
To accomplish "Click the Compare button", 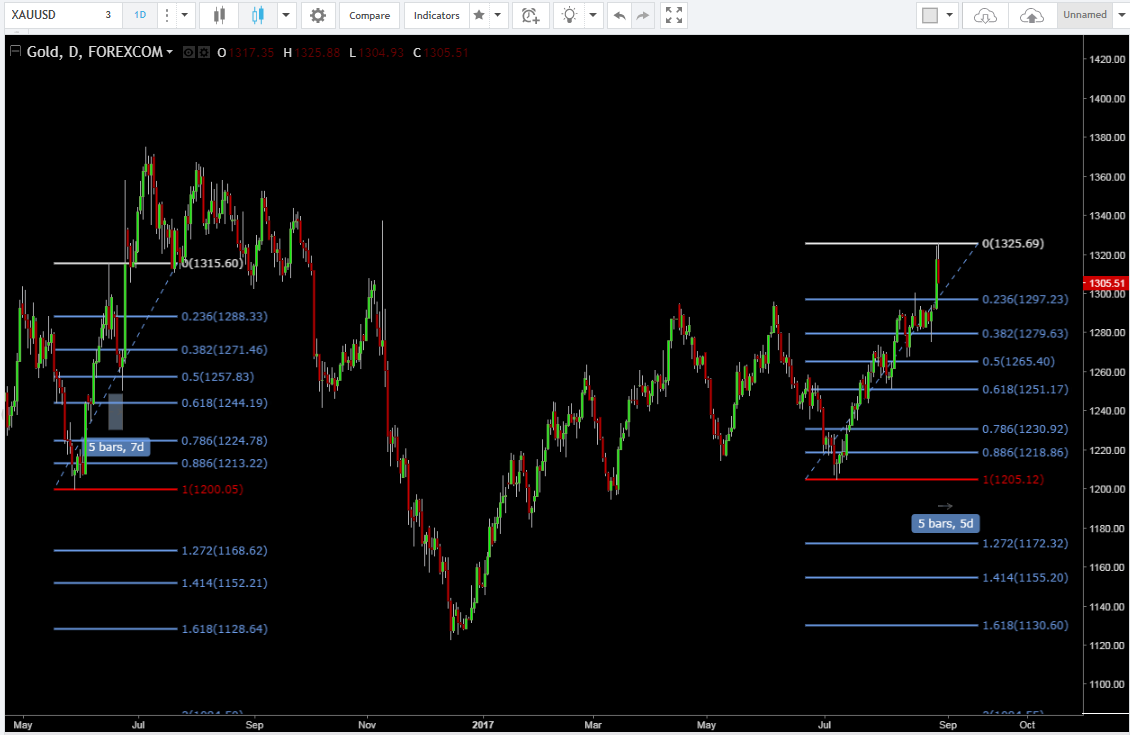I will coord(369,15).
